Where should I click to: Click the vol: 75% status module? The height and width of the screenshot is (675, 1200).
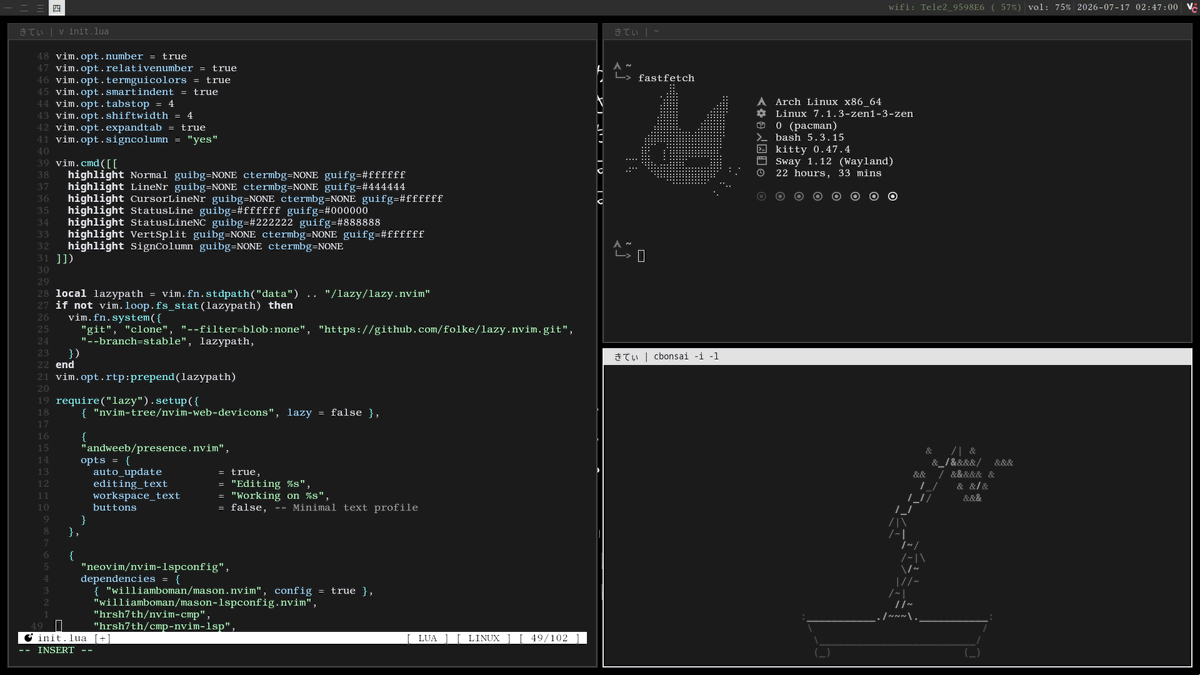point(1049,7)
